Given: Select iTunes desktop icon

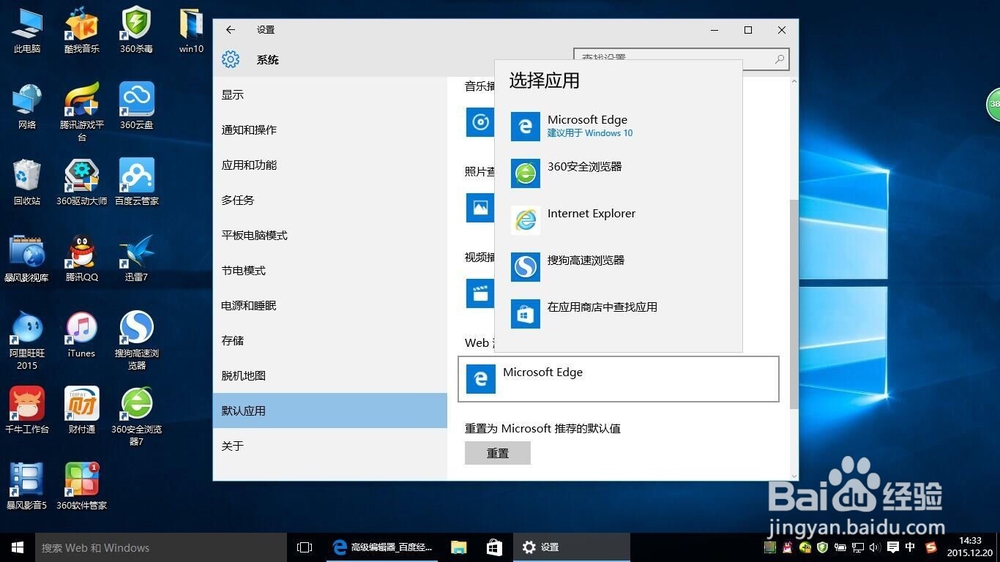Looking at the screenshot, I should coord(82,334).
